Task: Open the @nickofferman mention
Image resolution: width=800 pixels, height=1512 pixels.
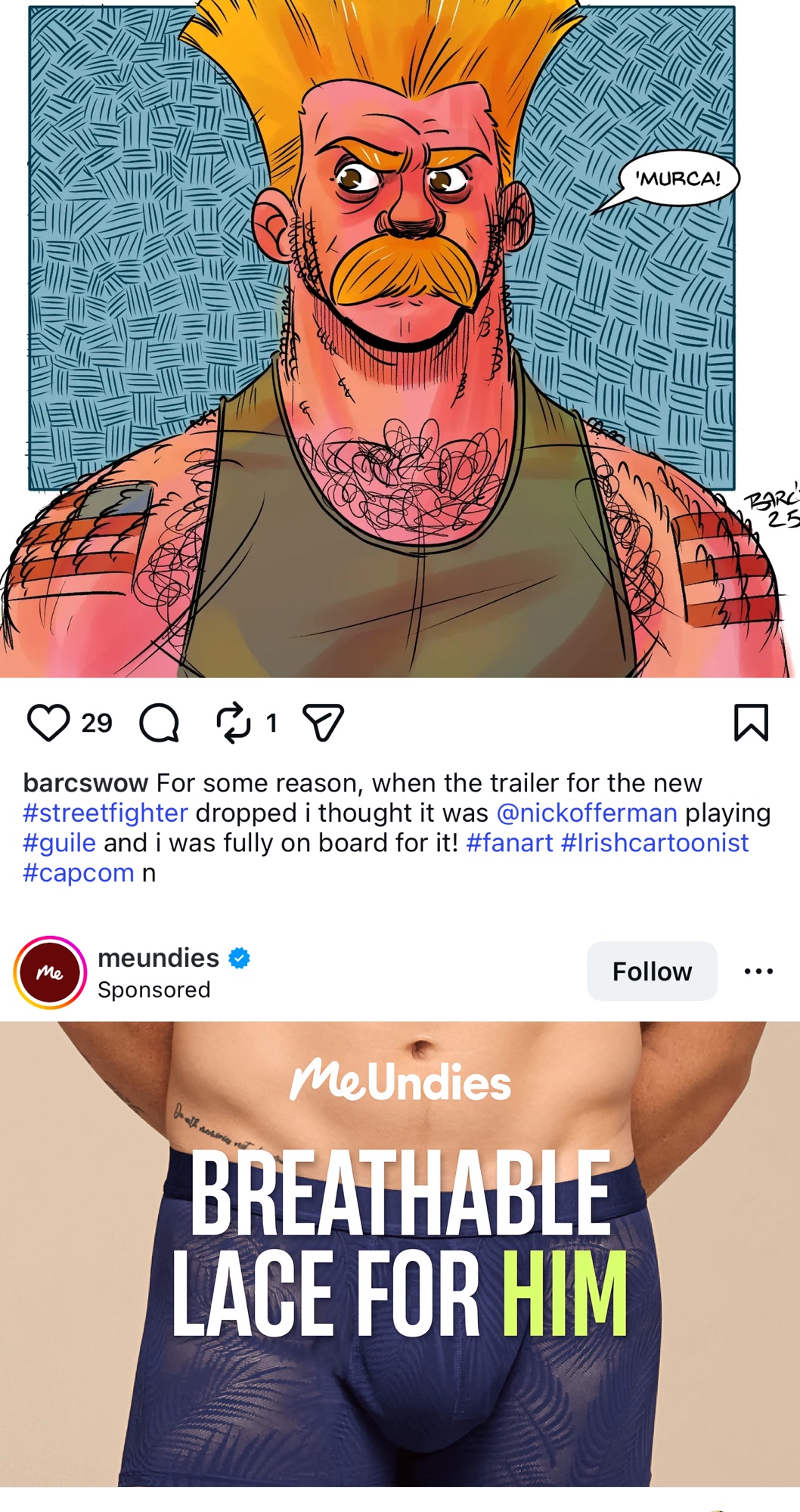Action: coord(587,813)
